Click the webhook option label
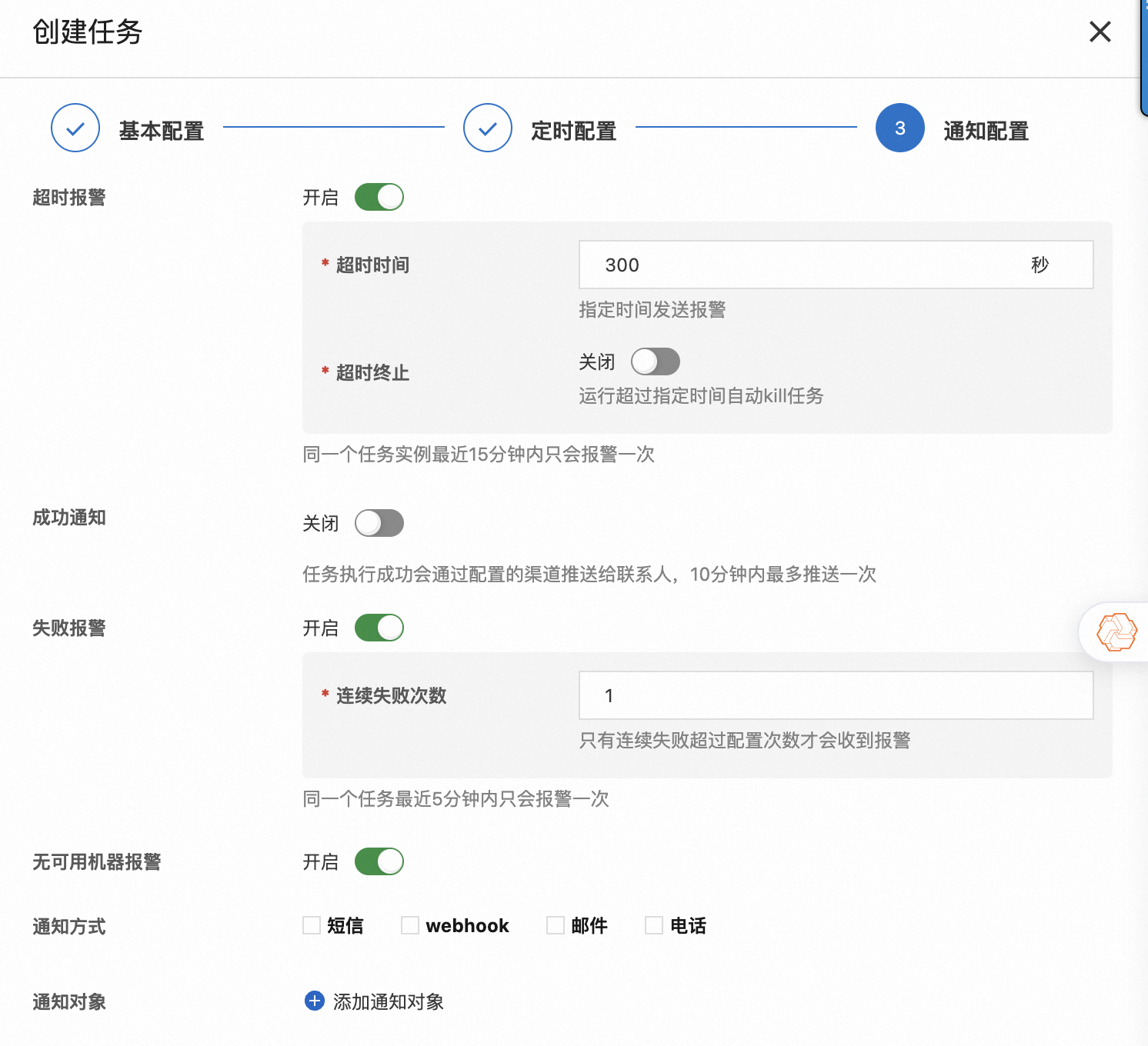Screen dimensions: 1148x1046 pos(468,925)
